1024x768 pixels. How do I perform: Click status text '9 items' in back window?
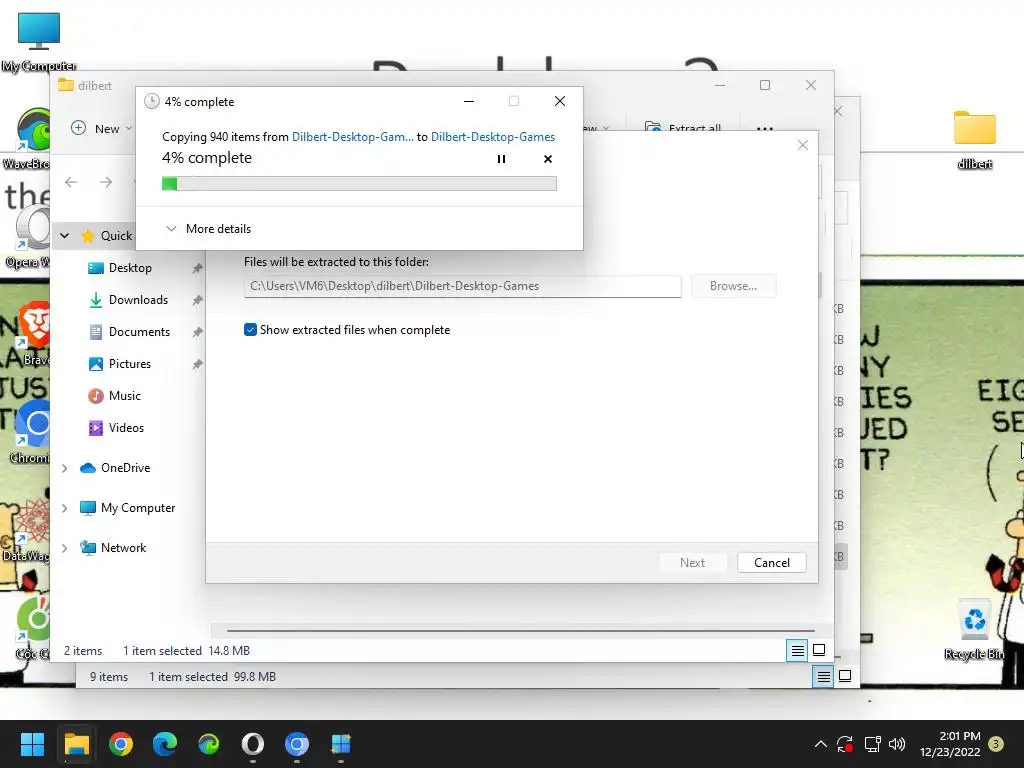pyautogui.click(x=108, y=677)
